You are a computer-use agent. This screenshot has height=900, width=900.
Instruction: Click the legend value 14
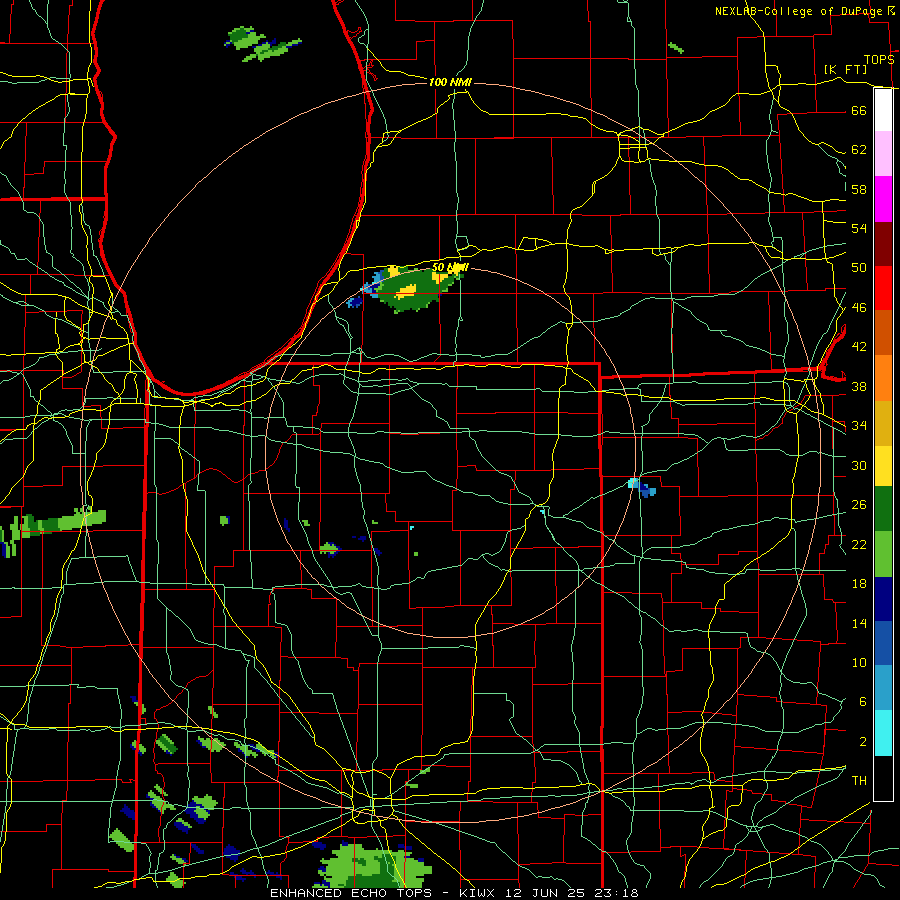click(859, 623)
